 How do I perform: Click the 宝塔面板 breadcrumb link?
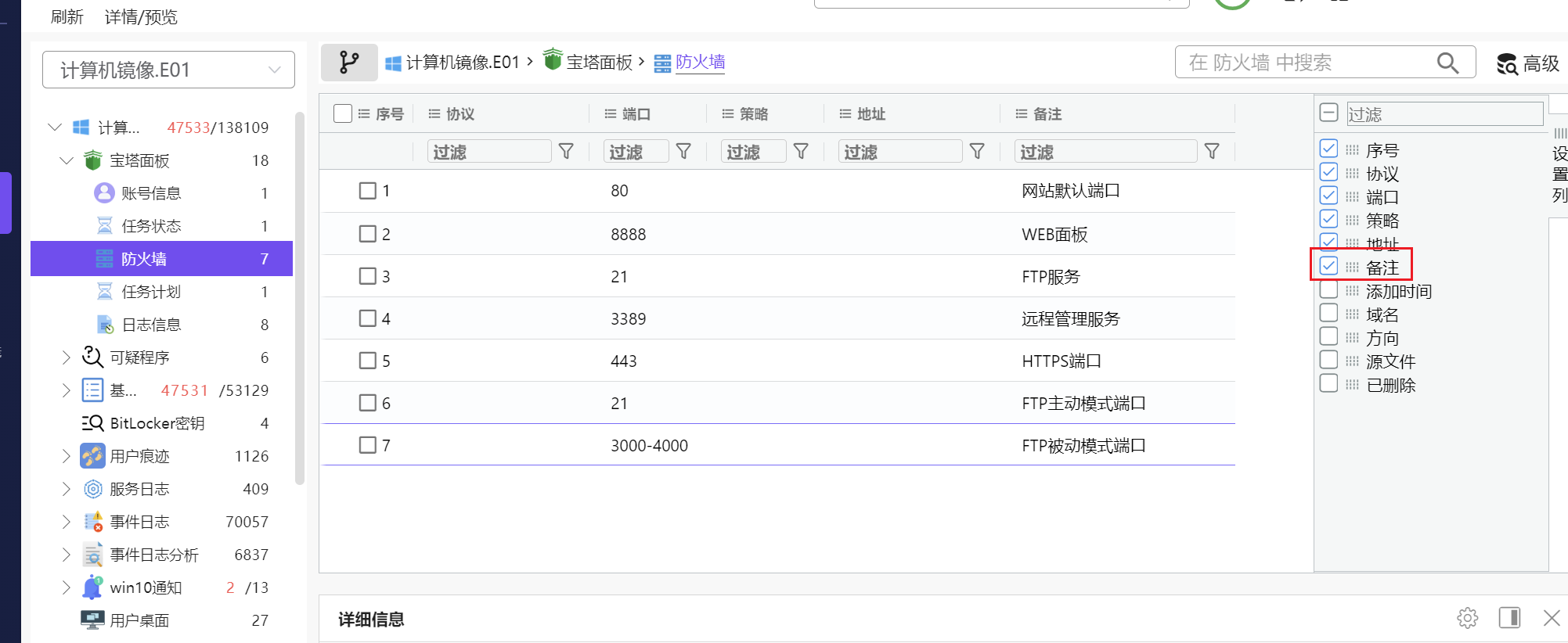tap(599, 63)
